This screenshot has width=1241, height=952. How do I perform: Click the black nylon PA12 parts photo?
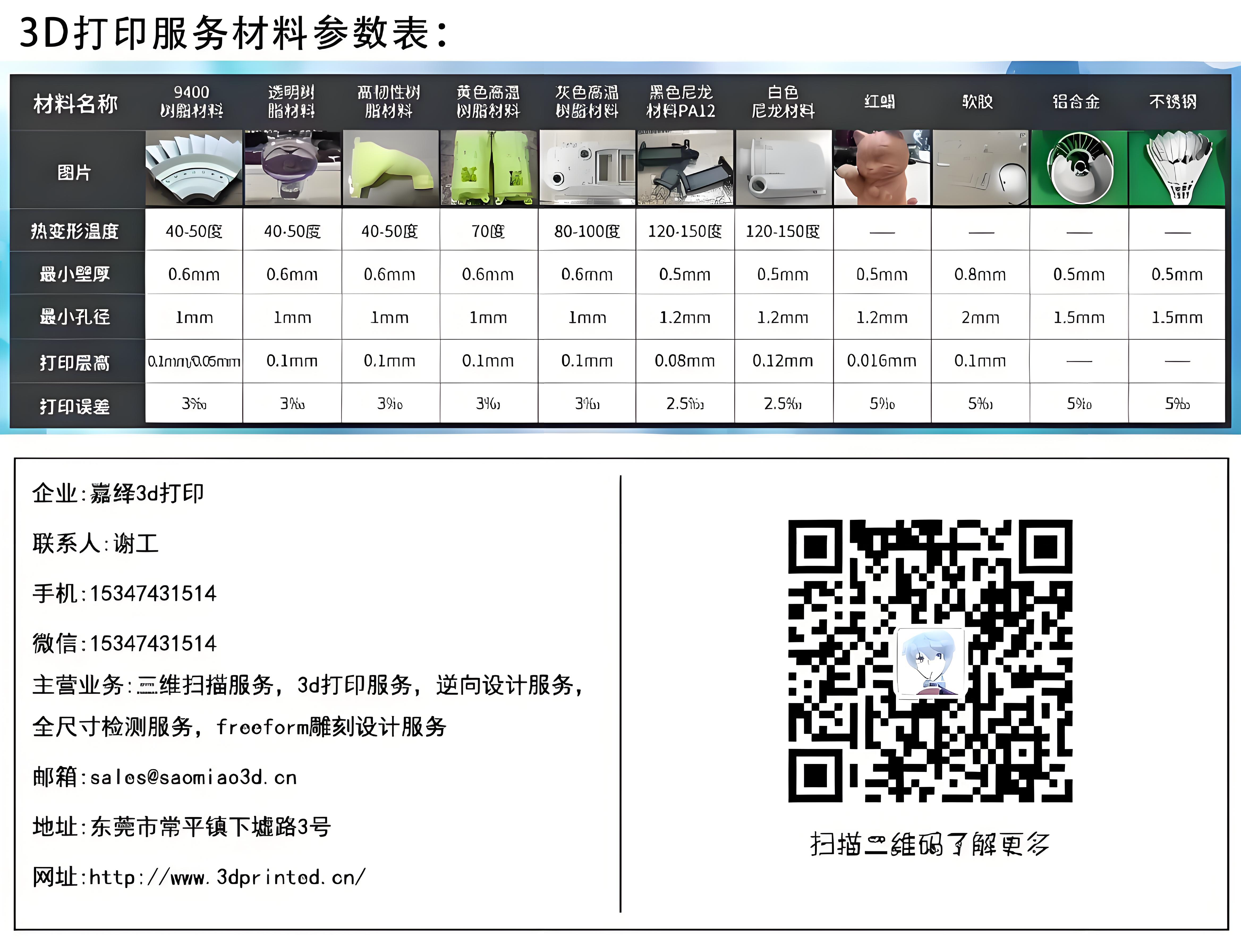[685, 168]
